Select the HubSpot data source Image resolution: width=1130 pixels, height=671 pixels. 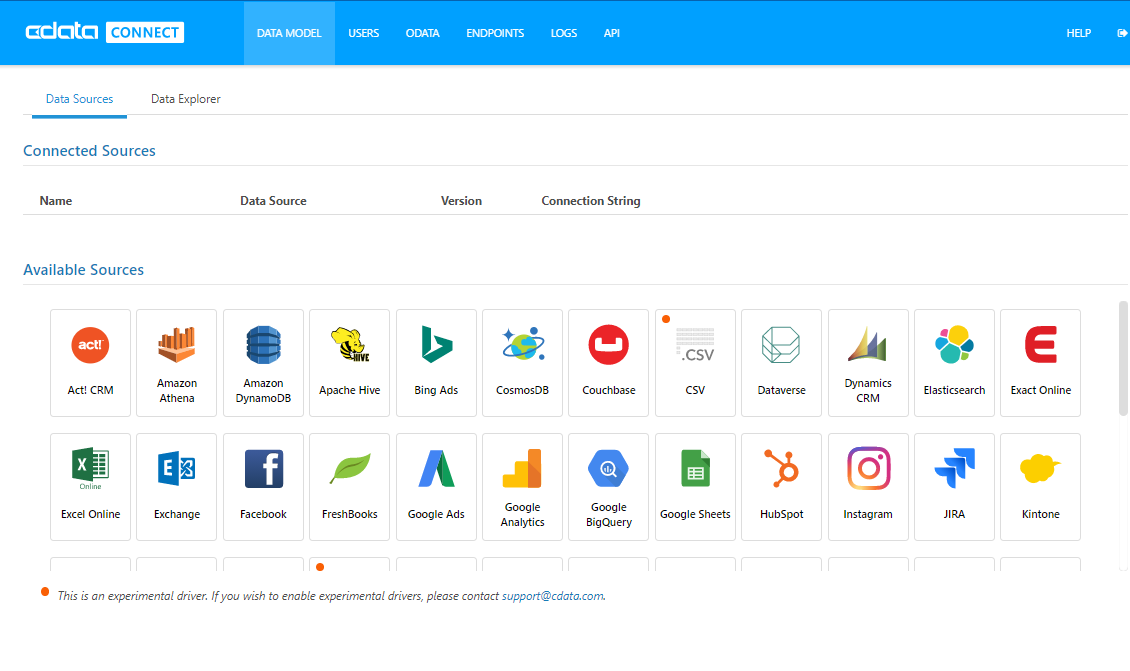pos(781,486)
